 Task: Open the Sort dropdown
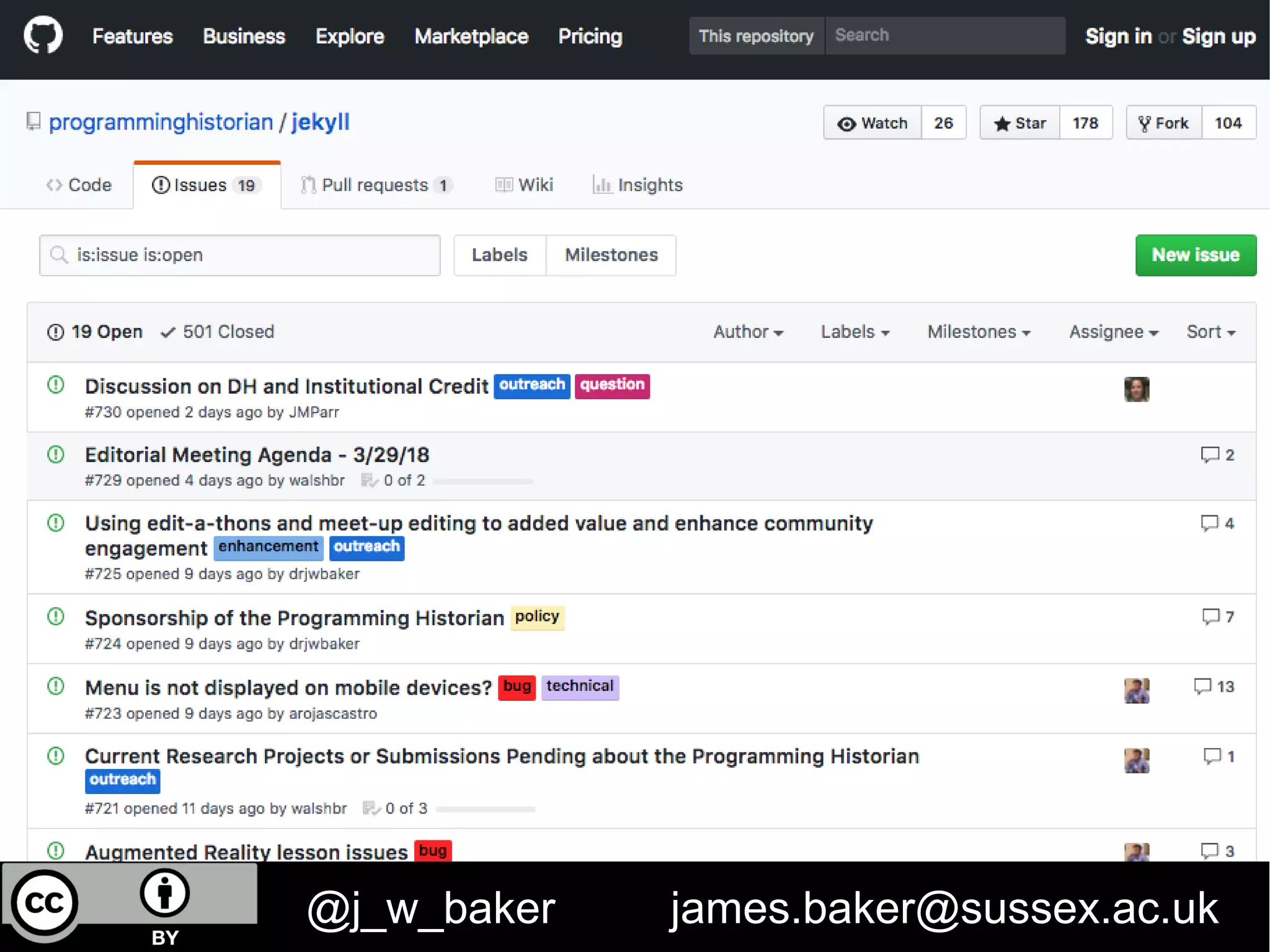point(1211,332)
